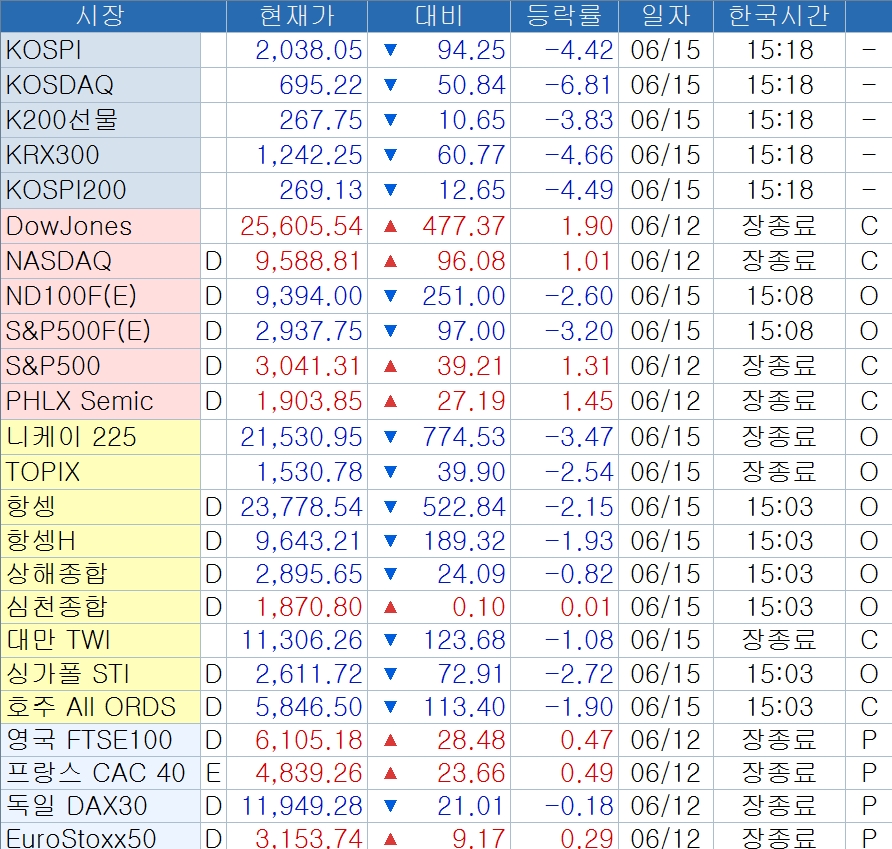Click the 한국시간 column header
The image size is (892, 849).
tap(779, 16)
